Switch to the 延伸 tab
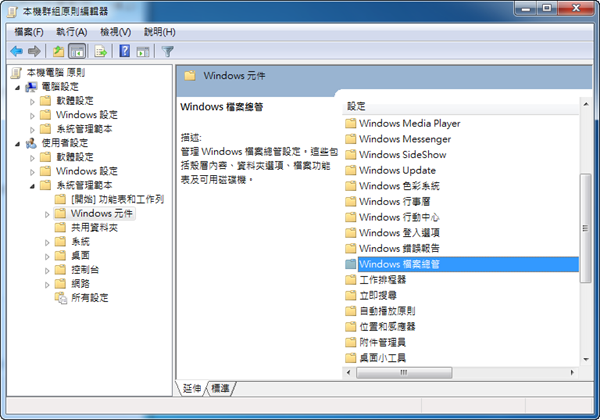 191,388
